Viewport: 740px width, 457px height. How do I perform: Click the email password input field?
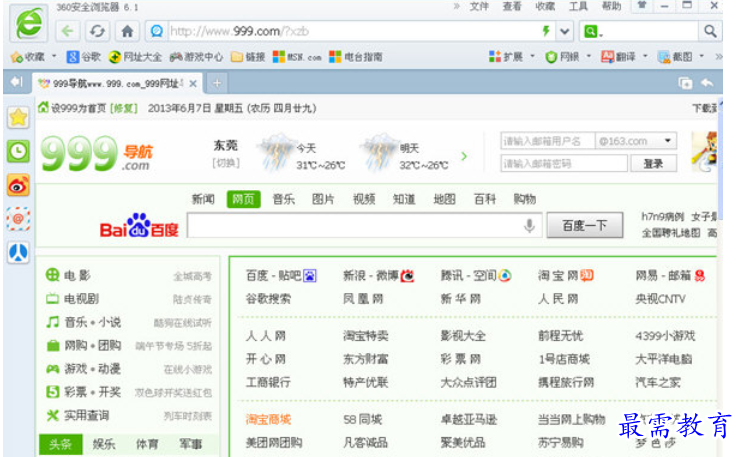pos(564,163)
